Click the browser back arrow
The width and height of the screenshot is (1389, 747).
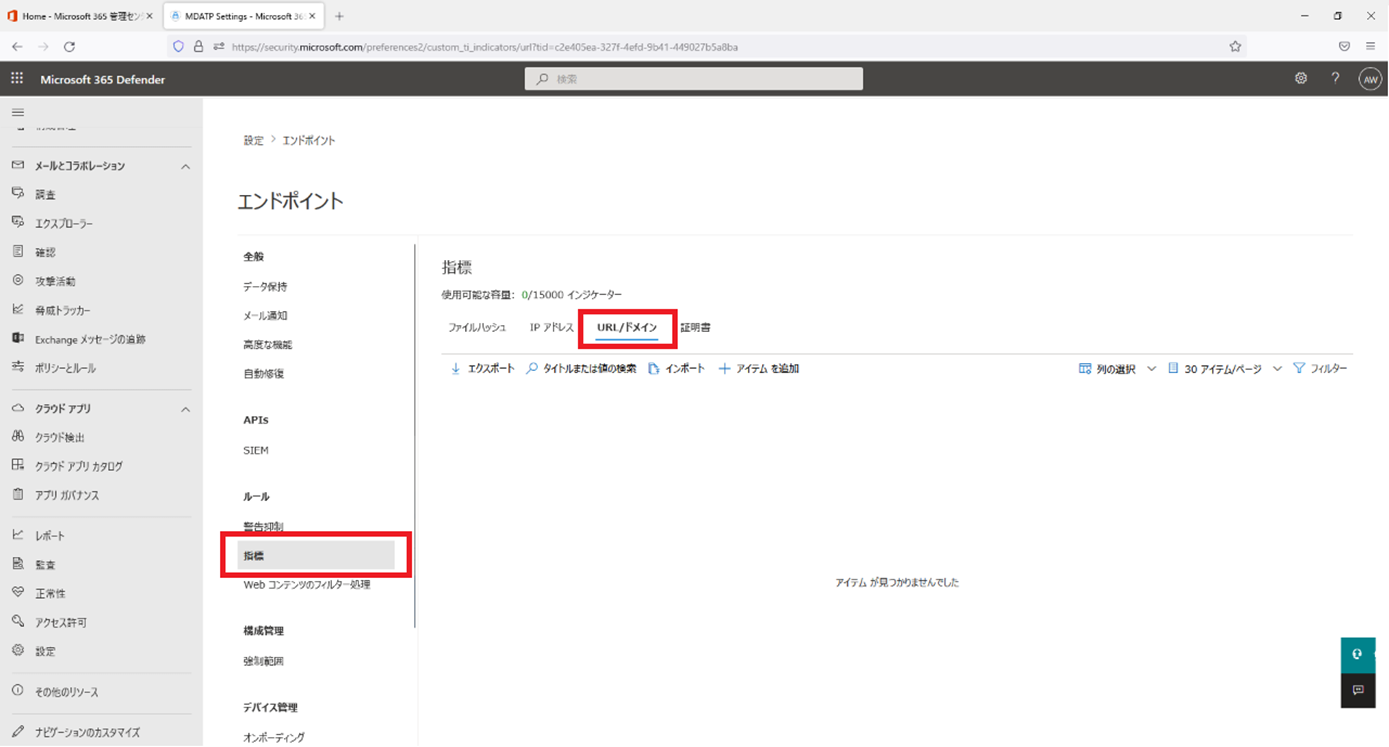click(17, 46)
